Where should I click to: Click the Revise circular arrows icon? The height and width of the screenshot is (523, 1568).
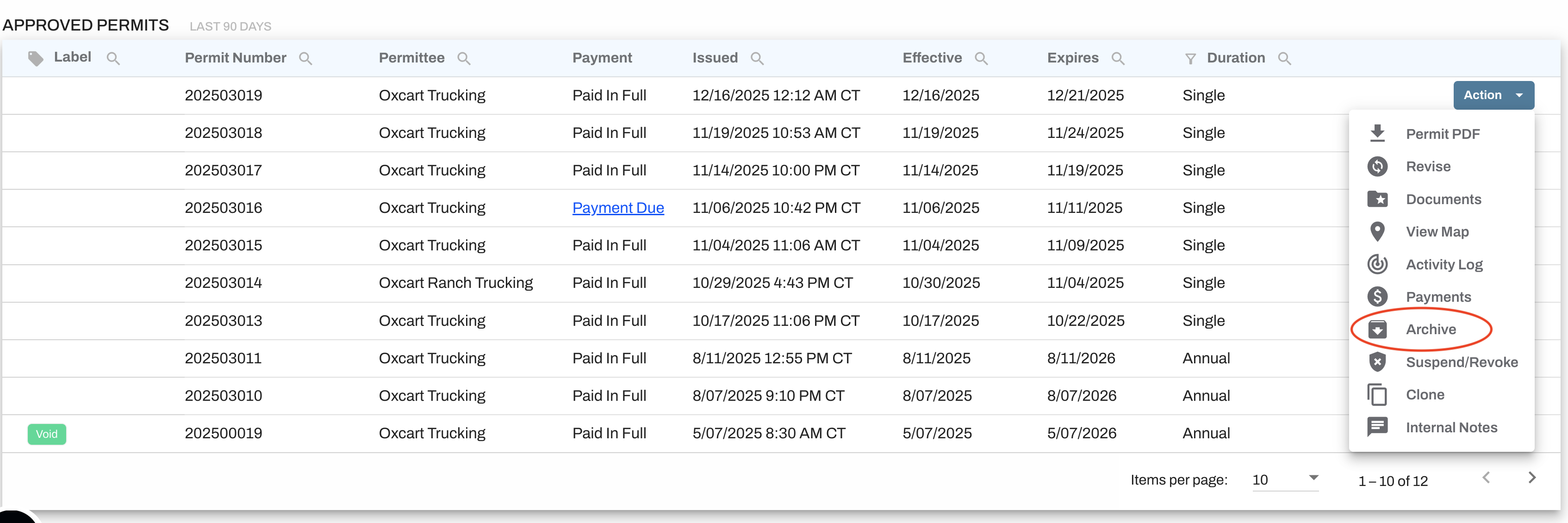[1377, 166]
